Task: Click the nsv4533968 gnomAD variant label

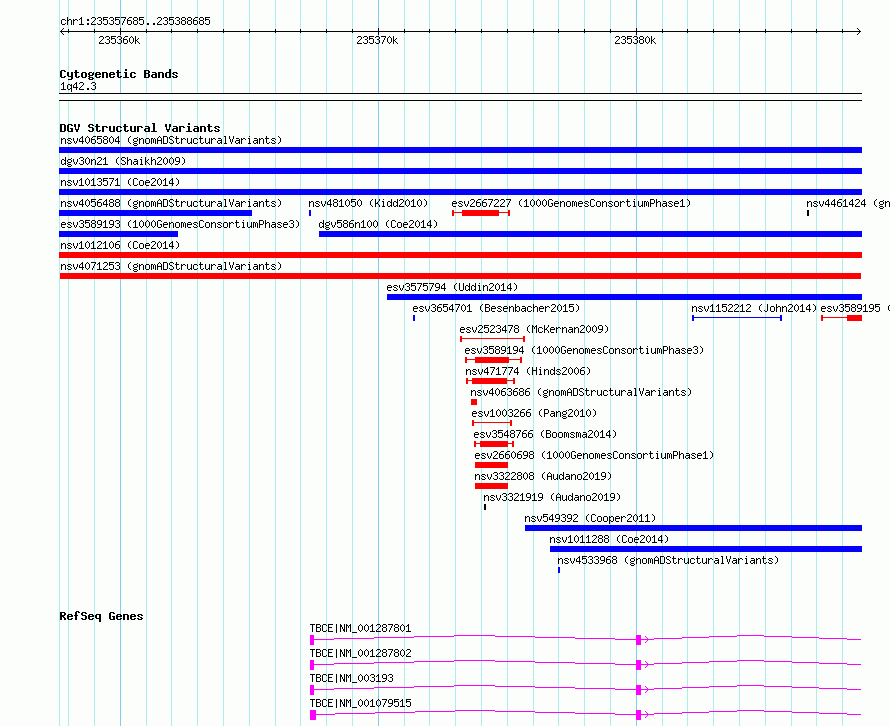Action: tap(668, 560)
